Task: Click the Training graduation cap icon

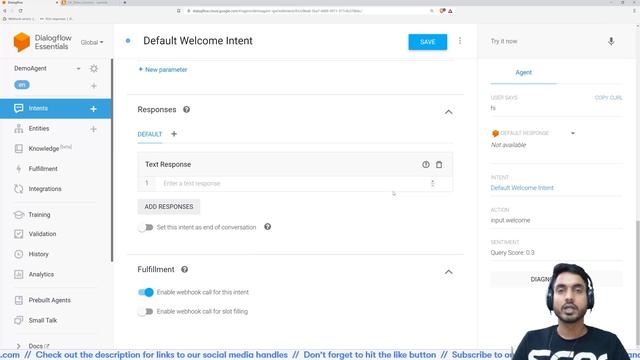Action: [18, 214]
